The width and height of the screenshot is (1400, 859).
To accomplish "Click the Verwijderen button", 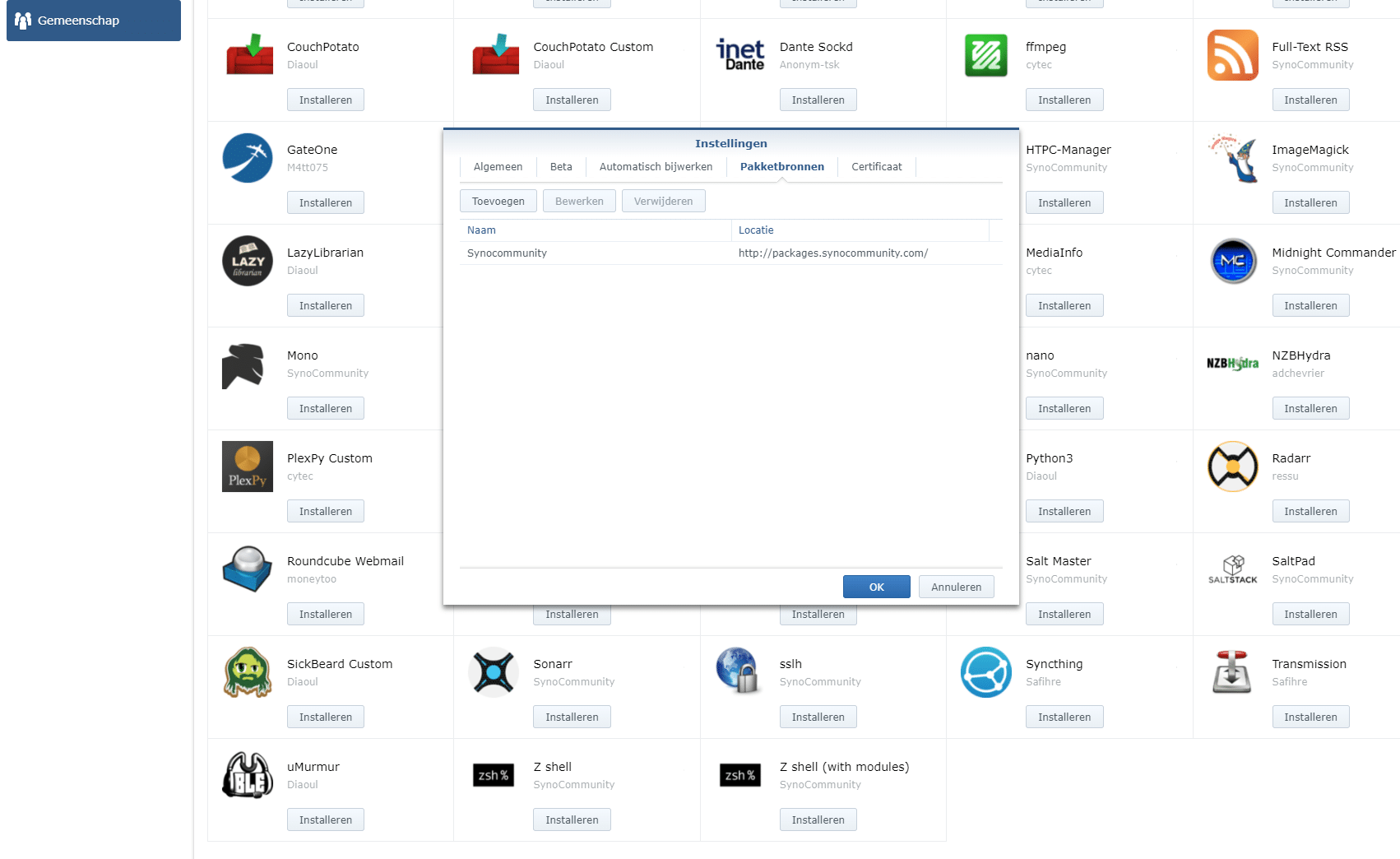I will pos(664,202).
